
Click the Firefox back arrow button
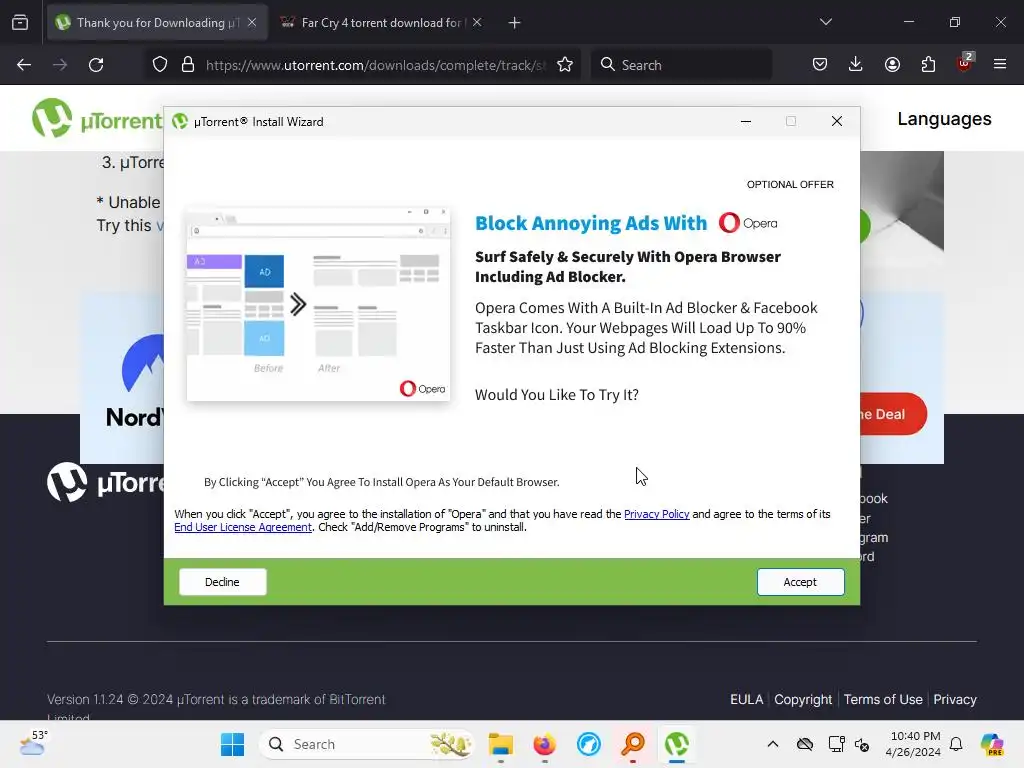point(24,65)
